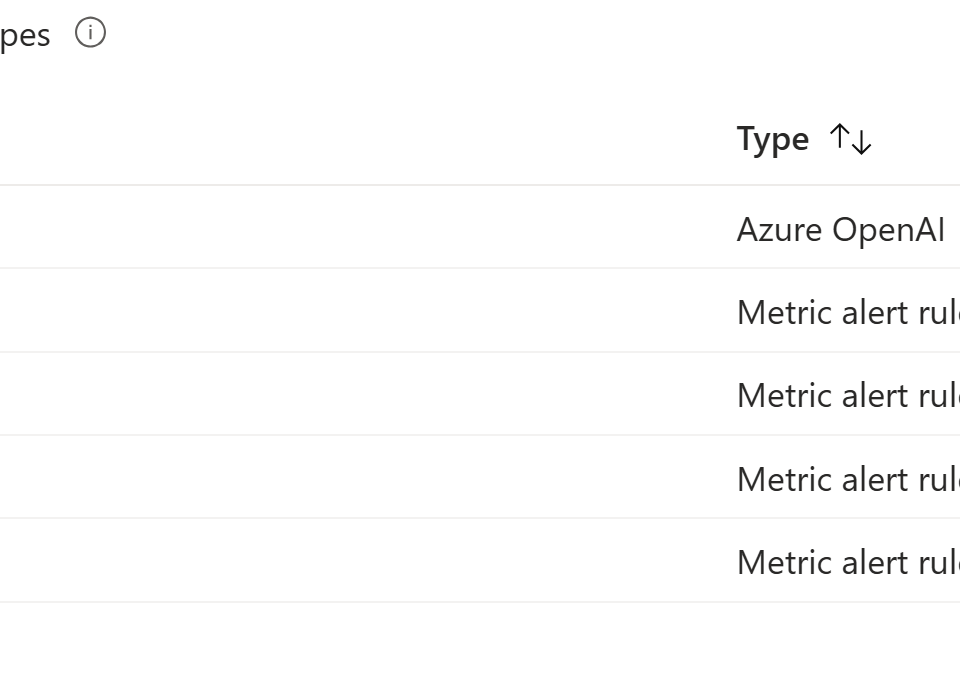Click blank area of third Metric alert row
This screenshot has width=960, height=696.
pyautogui.click(x=367, y=477)
